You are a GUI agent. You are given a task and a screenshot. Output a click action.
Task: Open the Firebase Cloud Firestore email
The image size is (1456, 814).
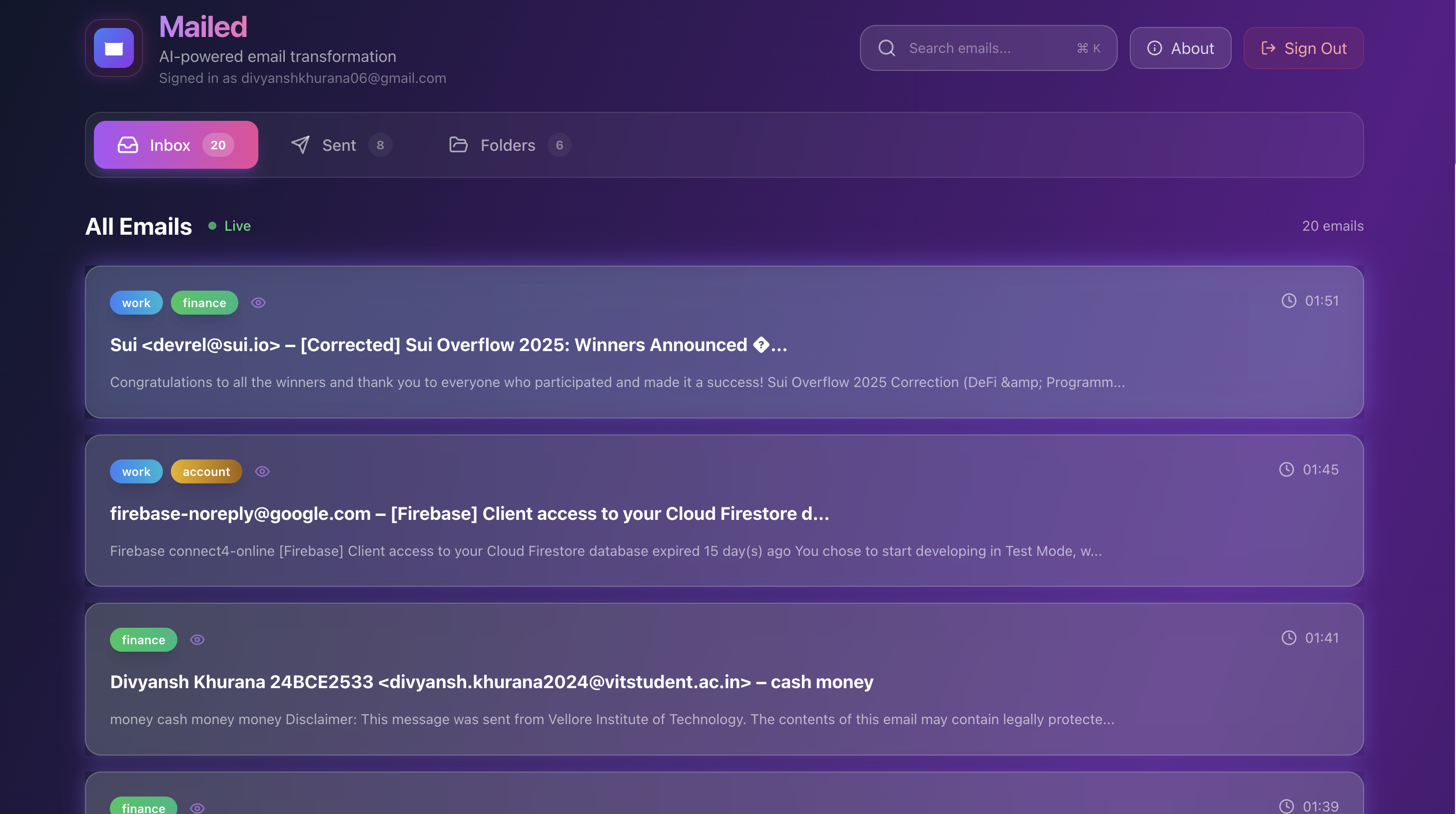coord(469,513)
